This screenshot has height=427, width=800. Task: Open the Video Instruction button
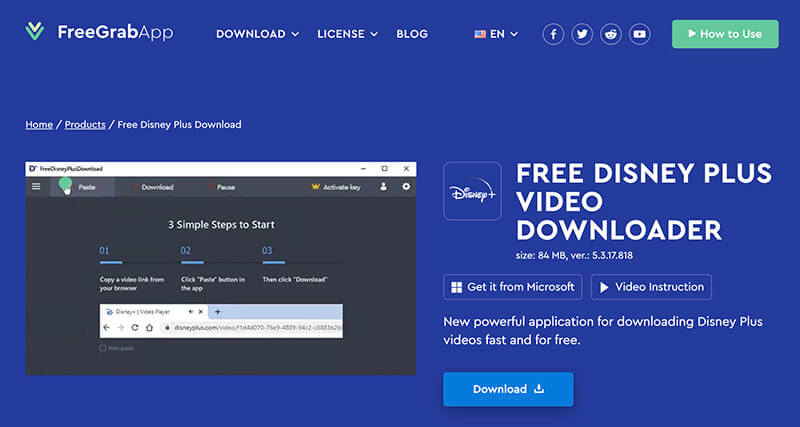click(x=651, y=287)
